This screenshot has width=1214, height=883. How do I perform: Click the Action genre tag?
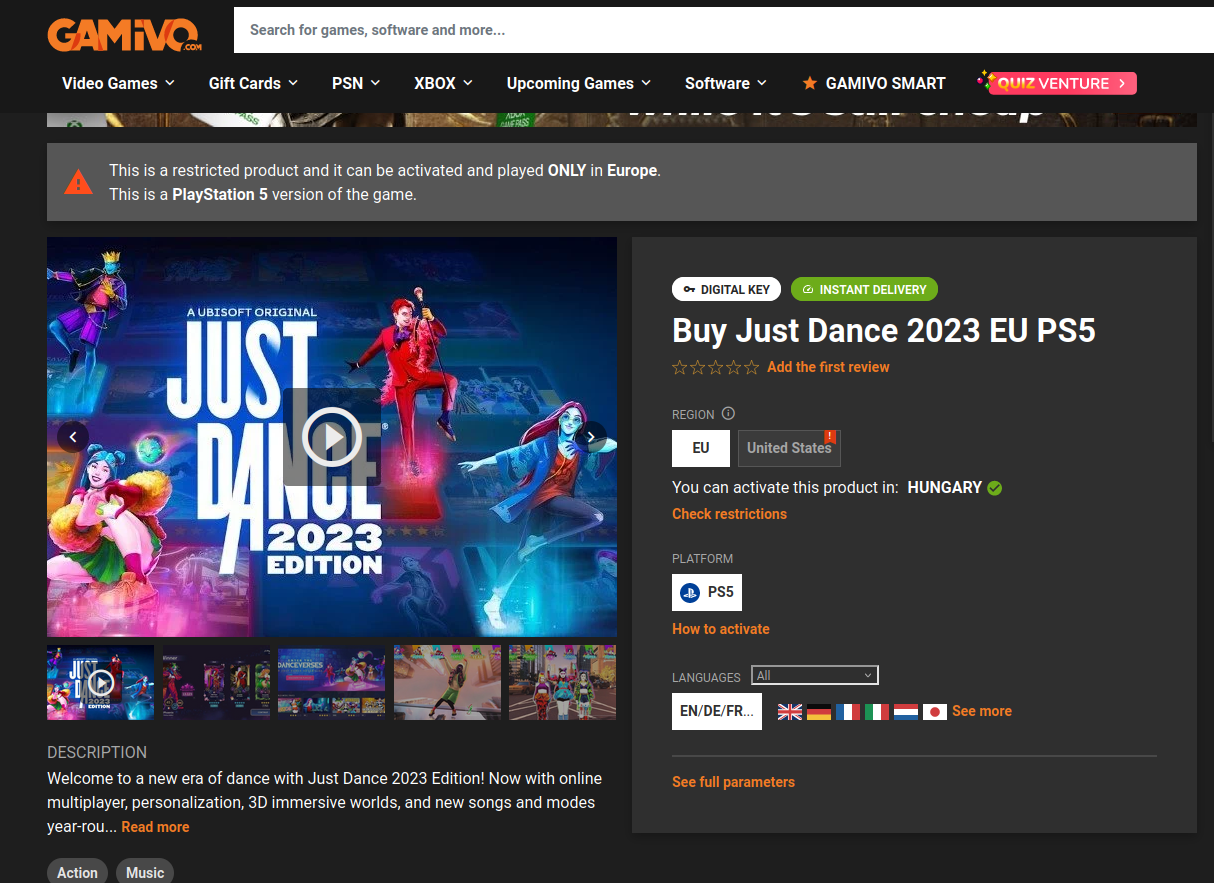point(77,872)
